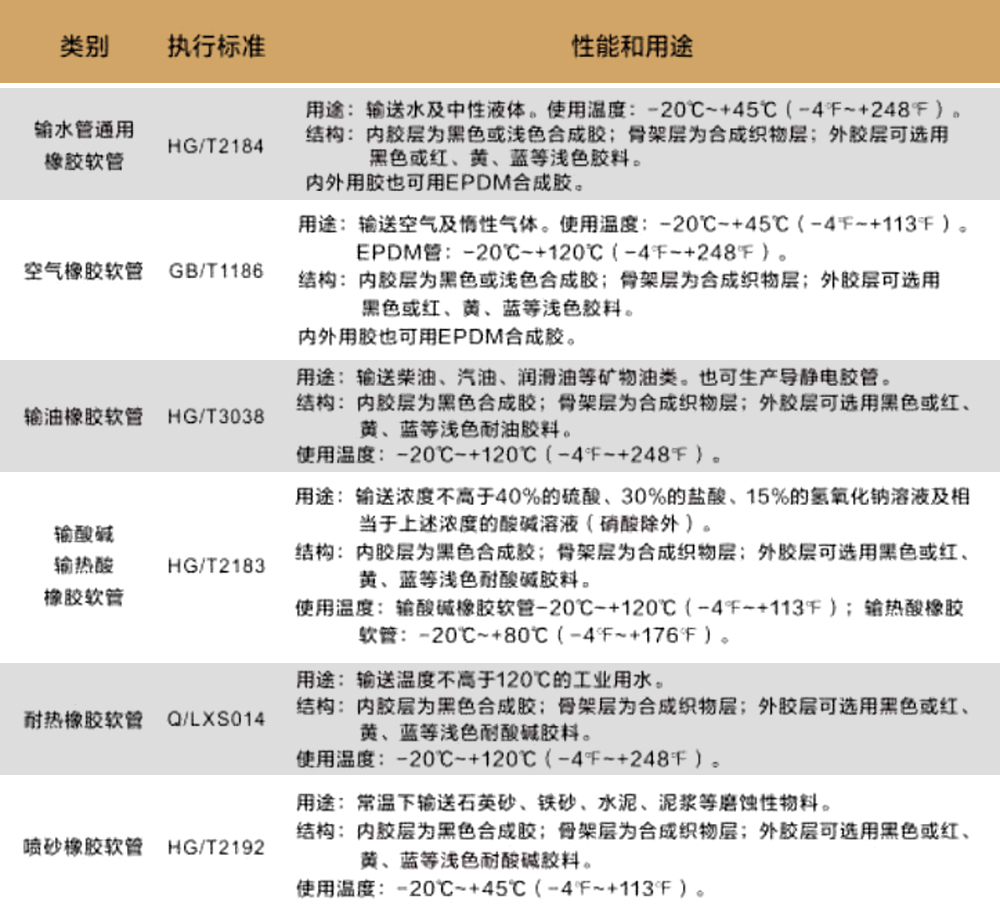Click the GB/T1186 standard code
Image resolution: width=1000 pixels, height=921 pixels.
[x=216, y=271]
